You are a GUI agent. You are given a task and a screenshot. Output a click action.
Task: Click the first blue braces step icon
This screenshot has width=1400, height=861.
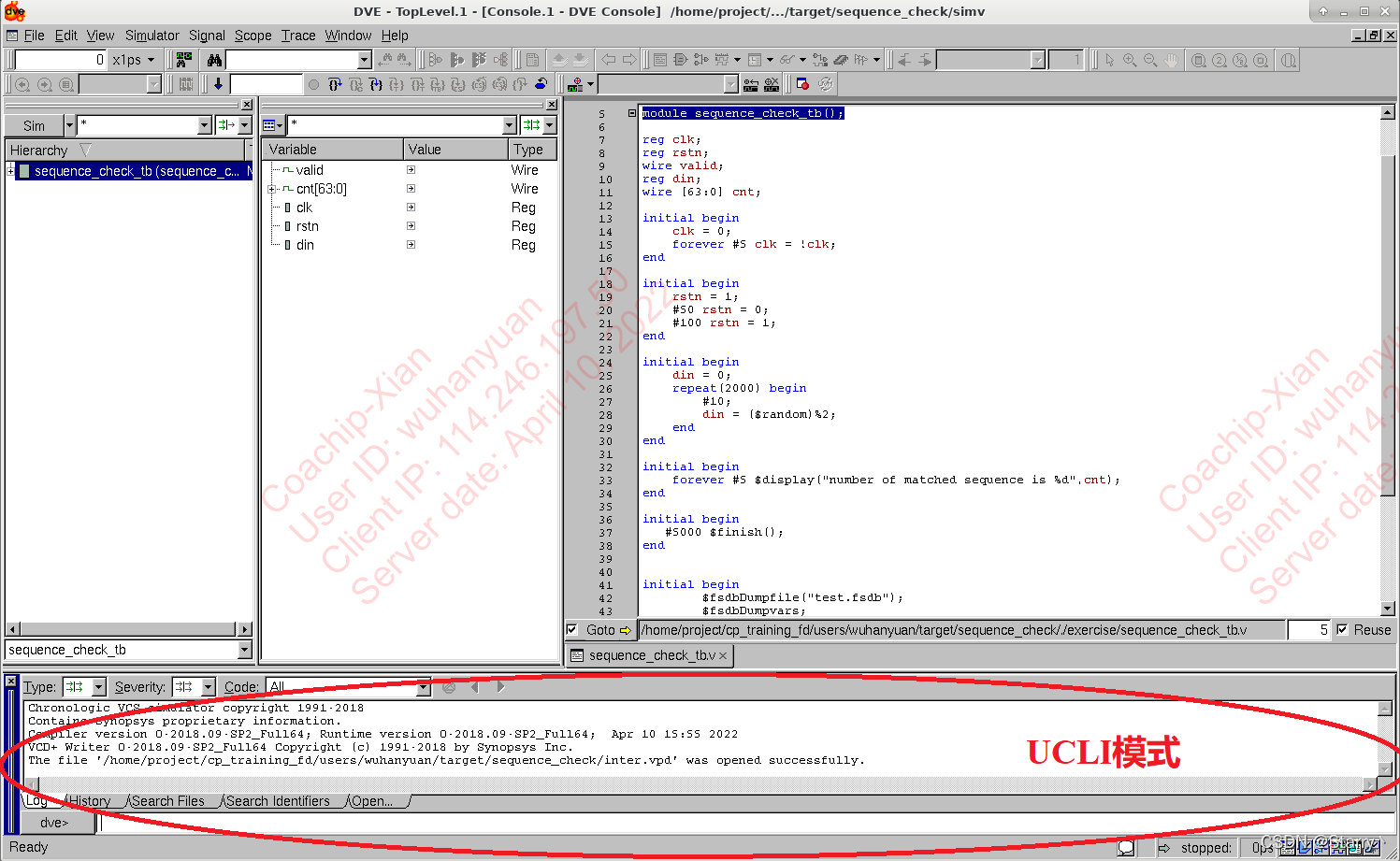[x=335, y=84]
